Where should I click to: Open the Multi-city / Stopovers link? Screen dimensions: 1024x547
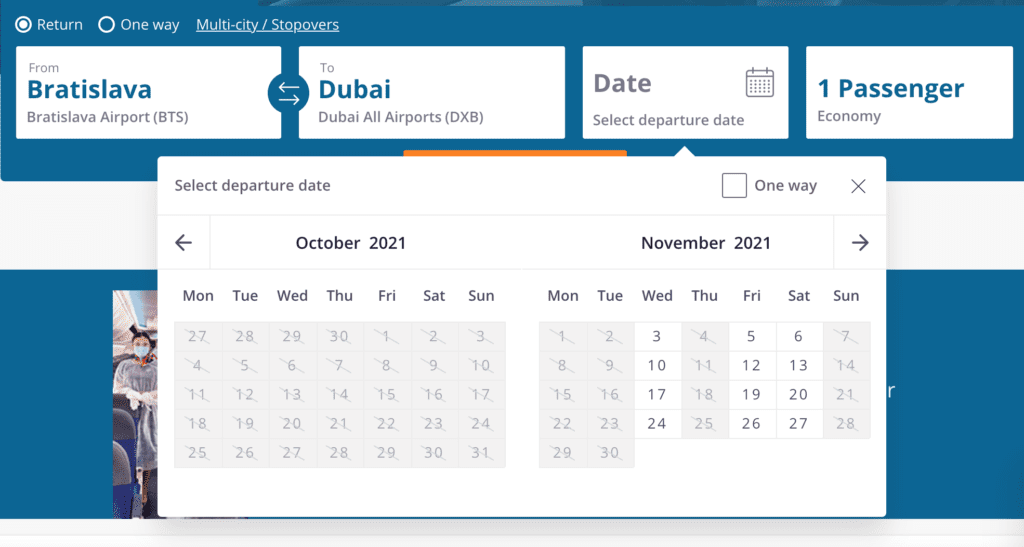[x=267, y=25]
